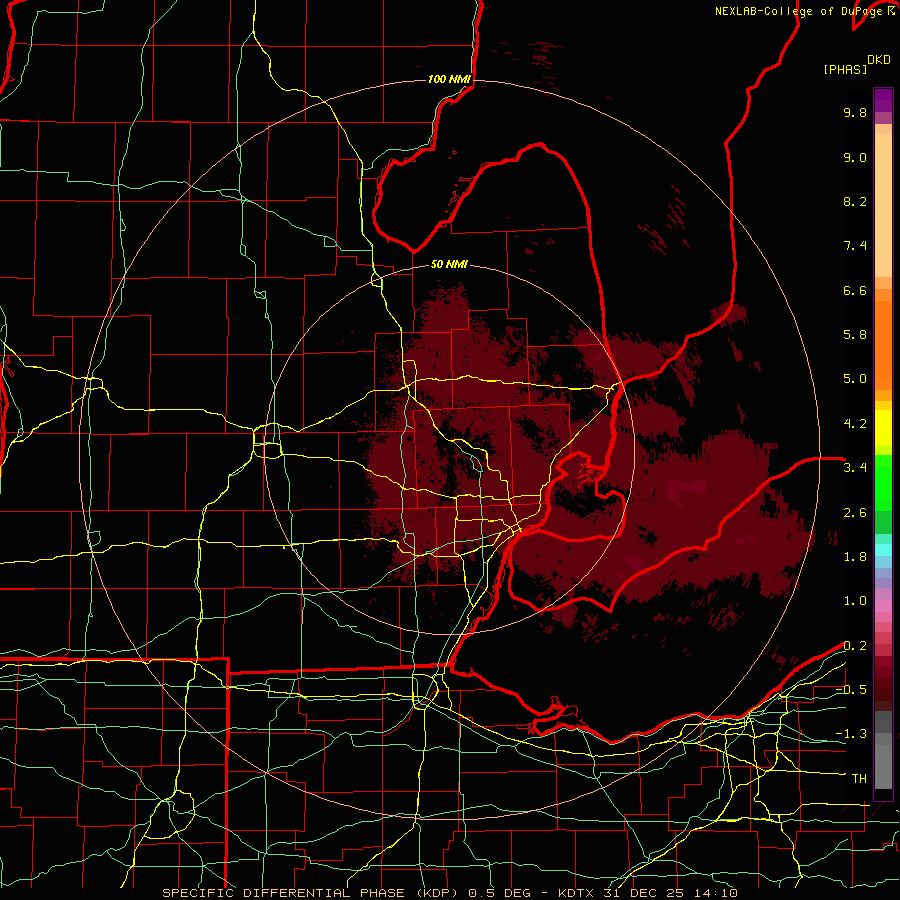Screen dimensions: 900x900
Task: Click the 1.8 legend value
Action: tap(855, 557)
